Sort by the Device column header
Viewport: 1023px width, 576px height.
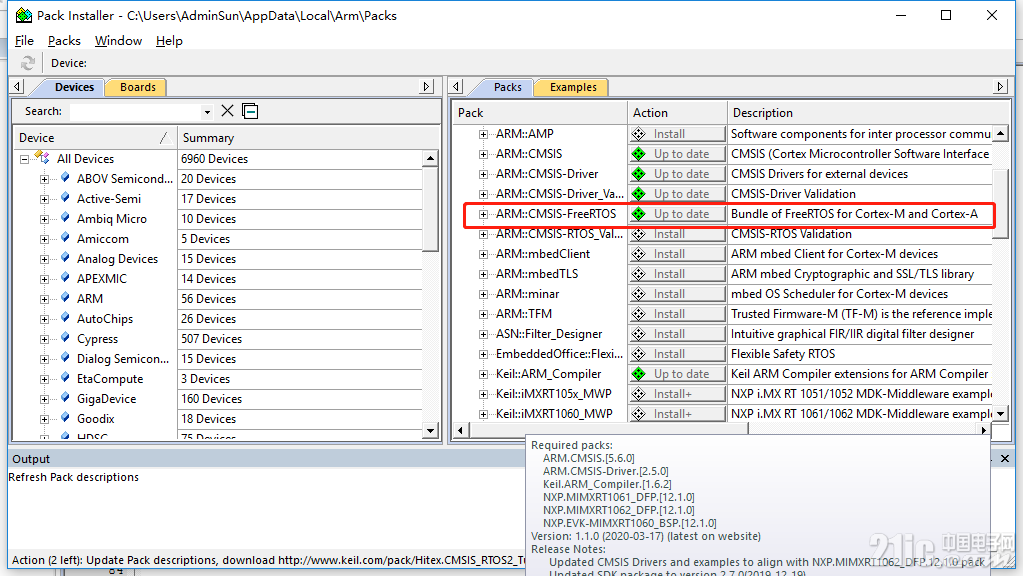coord(95,138)
